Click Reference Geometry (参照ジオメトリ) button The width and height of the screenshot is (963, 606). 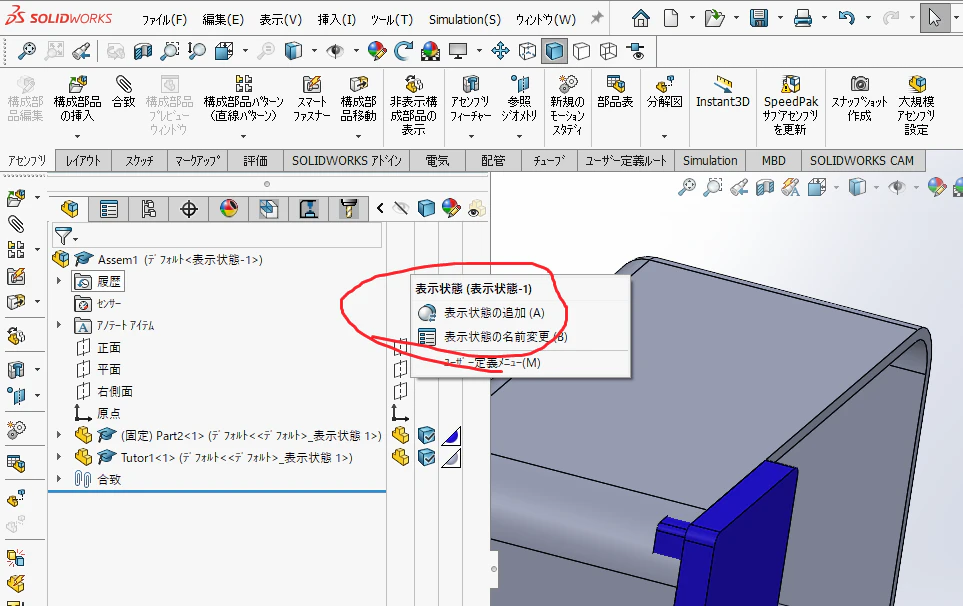pos(520,100)
